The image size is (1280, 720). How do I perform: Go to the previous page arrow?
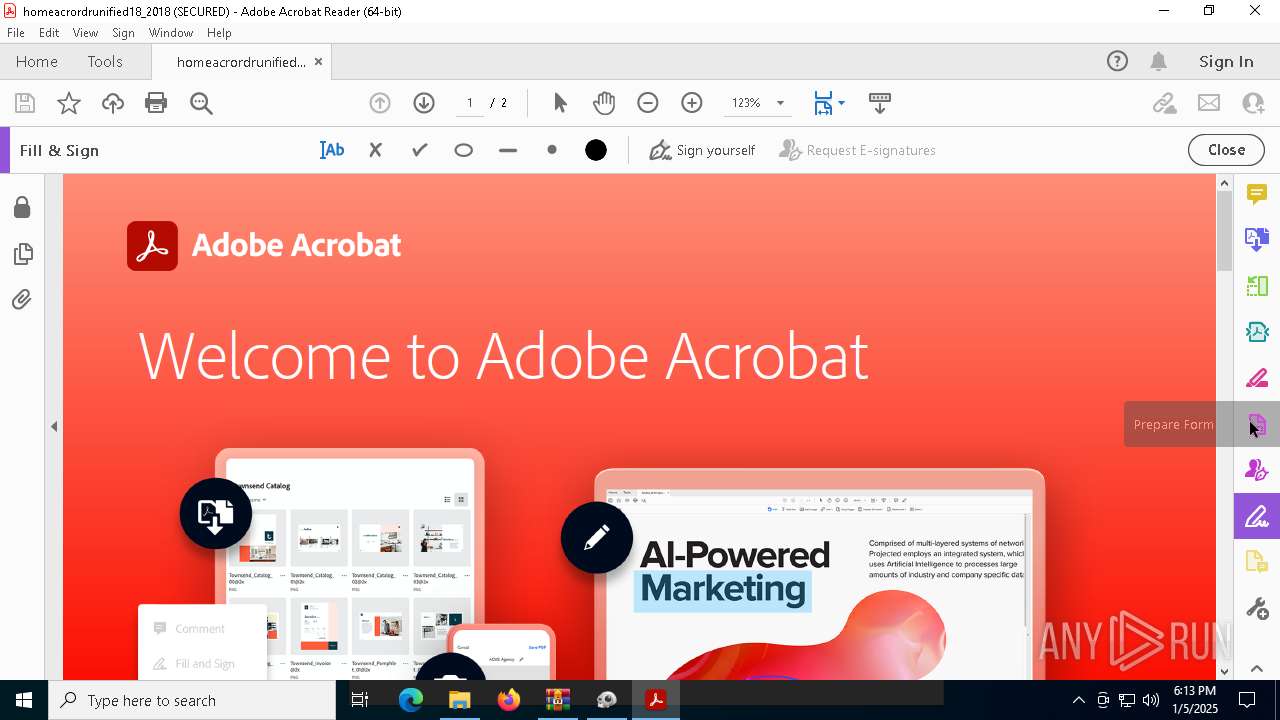[380, 103]
